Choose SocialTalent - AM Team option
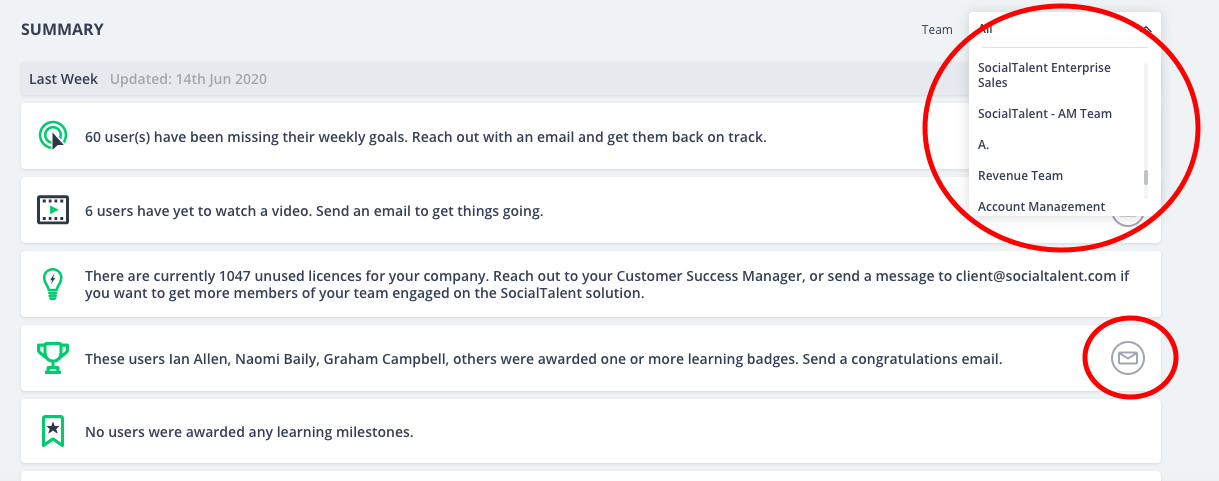Viewport: 1219px width, 481px height. (x=1044, y=114)
